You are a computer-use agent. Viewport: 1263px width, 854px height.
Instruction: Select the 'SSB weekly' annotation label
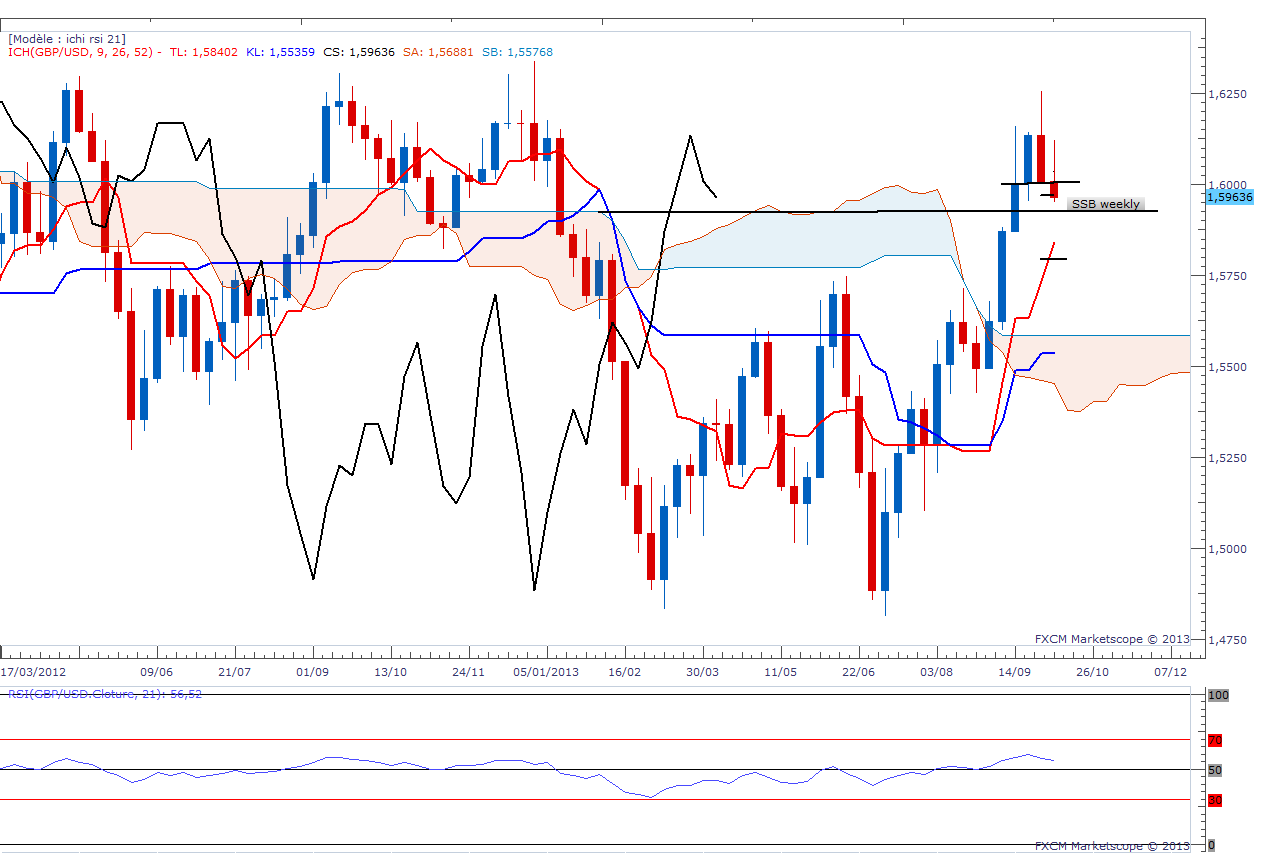tap(1104, 204)
